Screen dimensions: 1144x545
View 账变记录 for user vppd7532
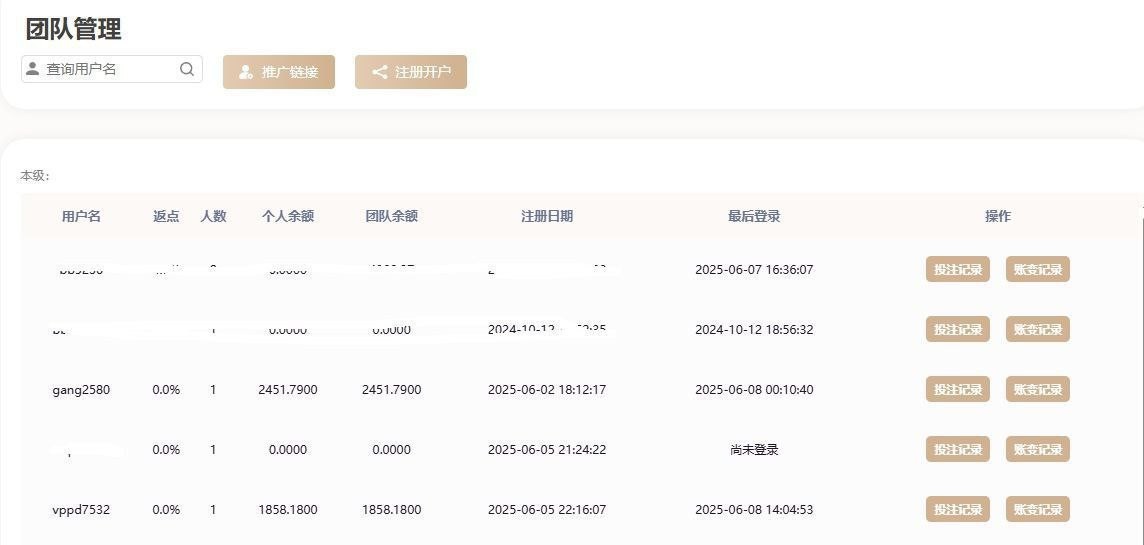coord(1037,509)
